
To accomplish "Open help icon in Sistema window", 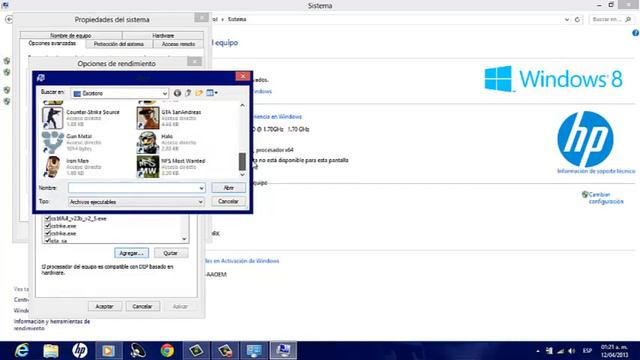I will coord(636,33).
